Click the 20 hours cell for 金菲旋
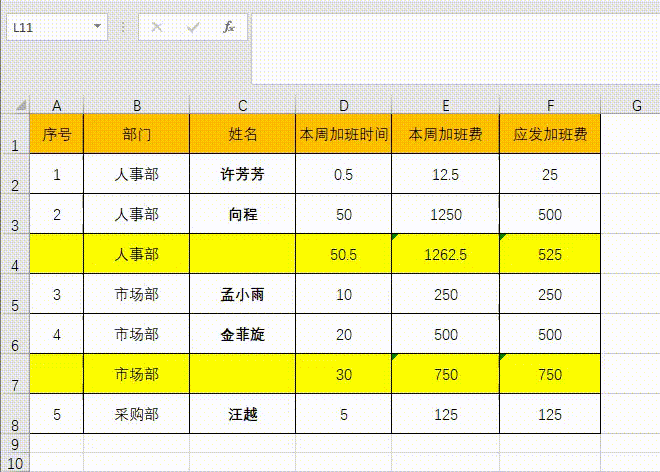The image size is (660, 472). [343, 334]
